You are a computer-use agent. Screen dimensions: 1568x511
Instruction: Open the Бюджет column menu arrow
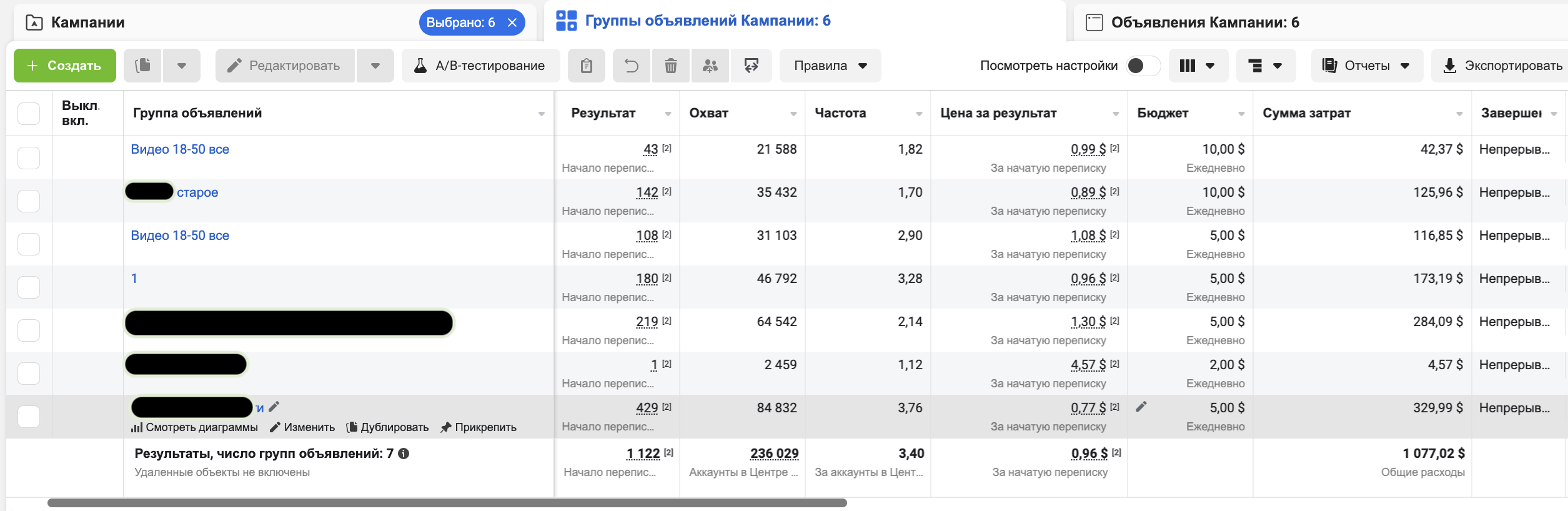[x=1241, y=114]
